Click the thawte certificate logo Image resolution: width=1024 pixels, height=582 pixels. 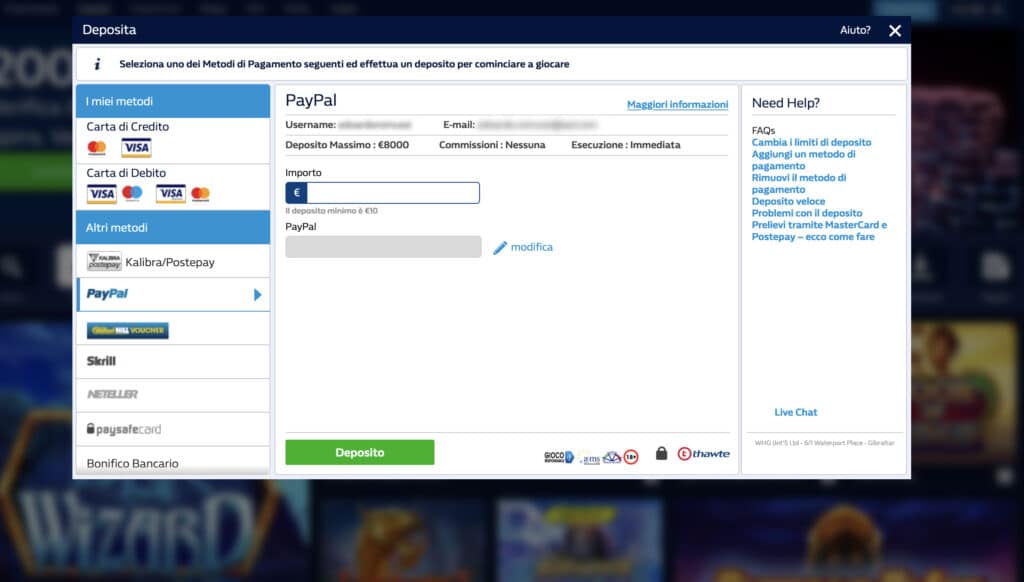point(703,453)
